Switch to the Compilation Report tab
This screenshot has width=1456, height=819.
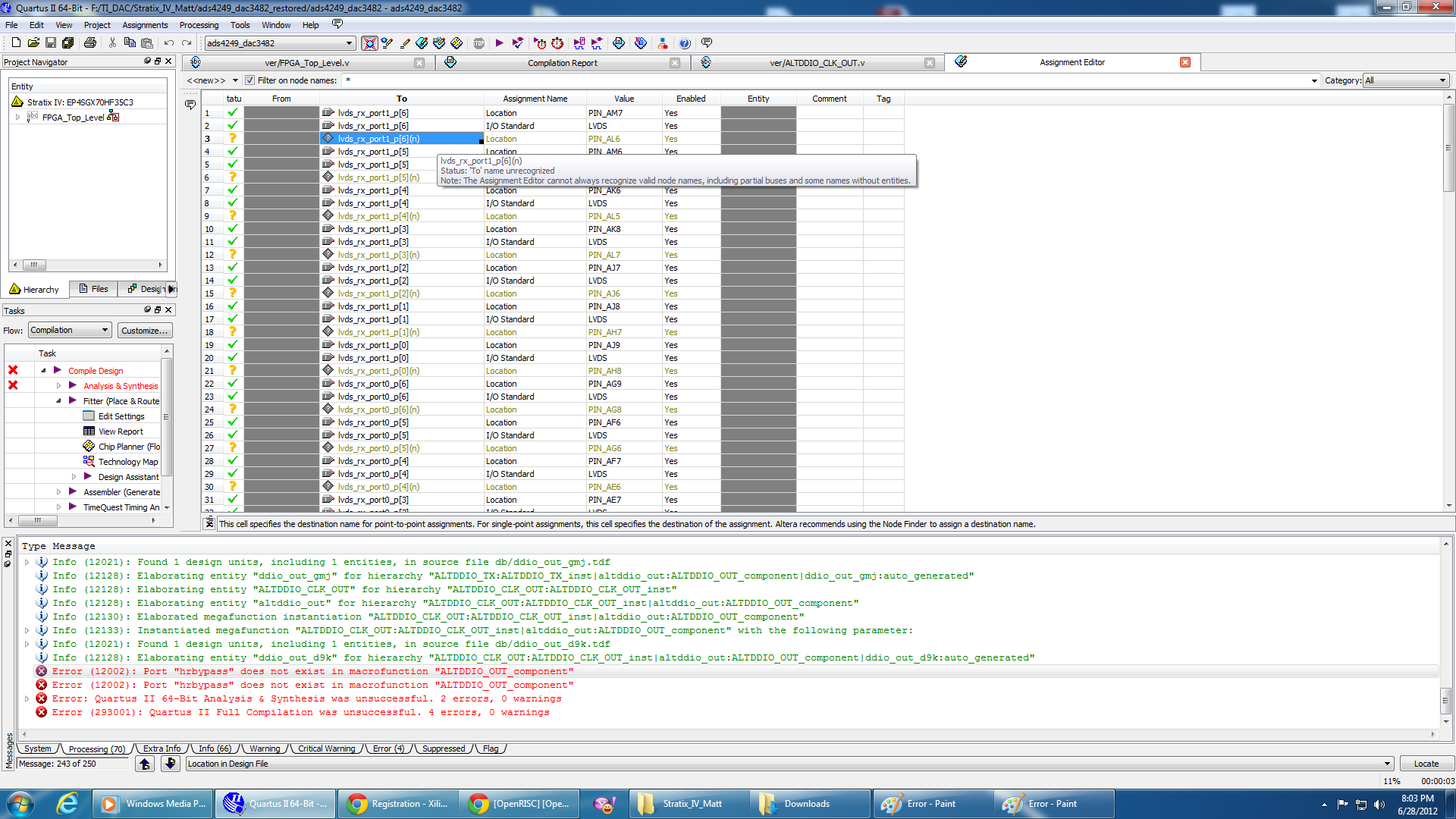tap(562, 63)
